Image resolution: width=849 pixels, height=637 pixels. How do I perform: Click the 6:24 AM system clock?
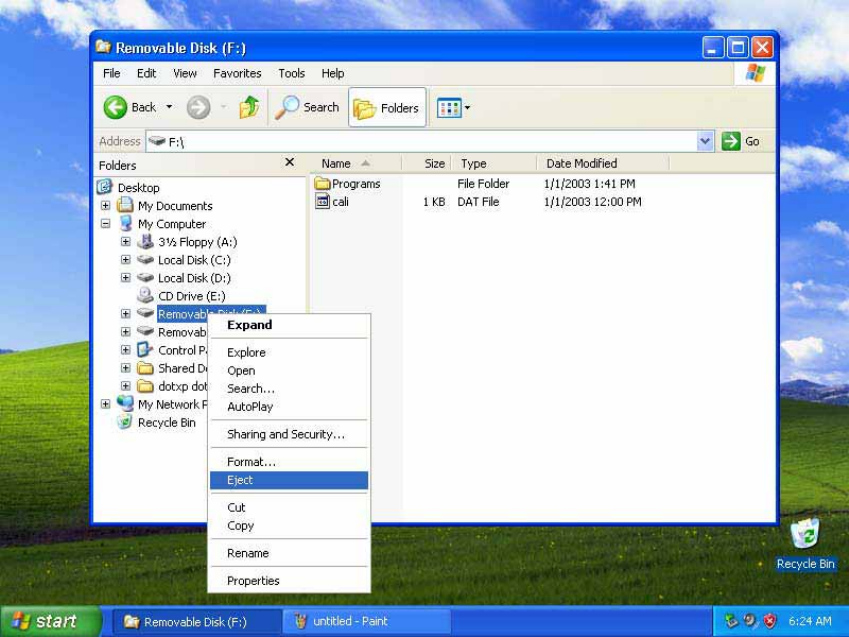tap(809, 621)
